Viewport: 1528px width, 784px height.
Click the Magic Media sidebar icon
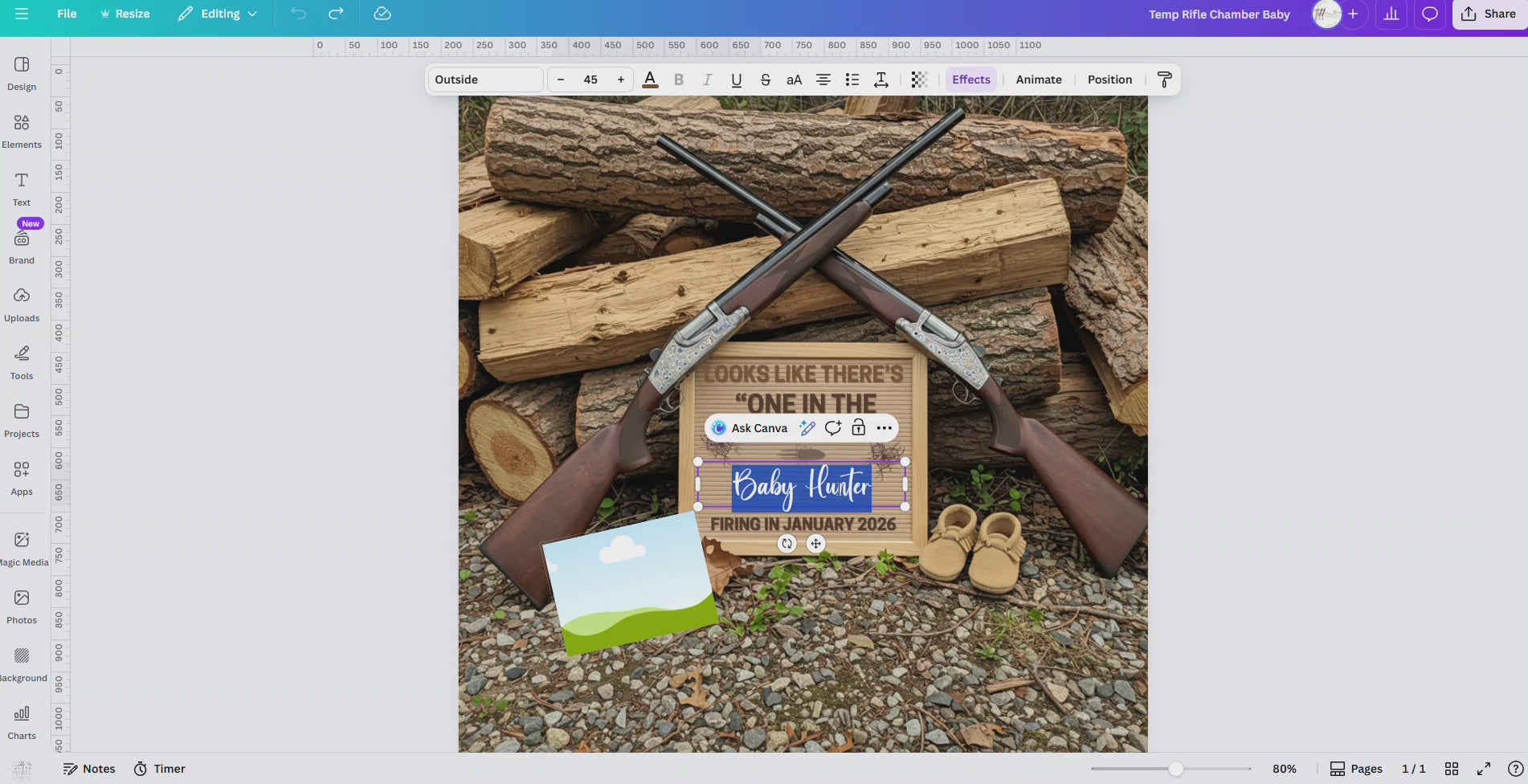tap(22, 549)
